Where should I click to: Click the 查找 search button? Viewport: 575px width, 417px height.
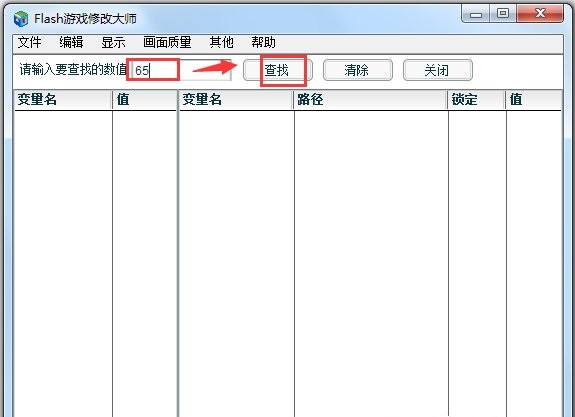click(x=278, y=70)
